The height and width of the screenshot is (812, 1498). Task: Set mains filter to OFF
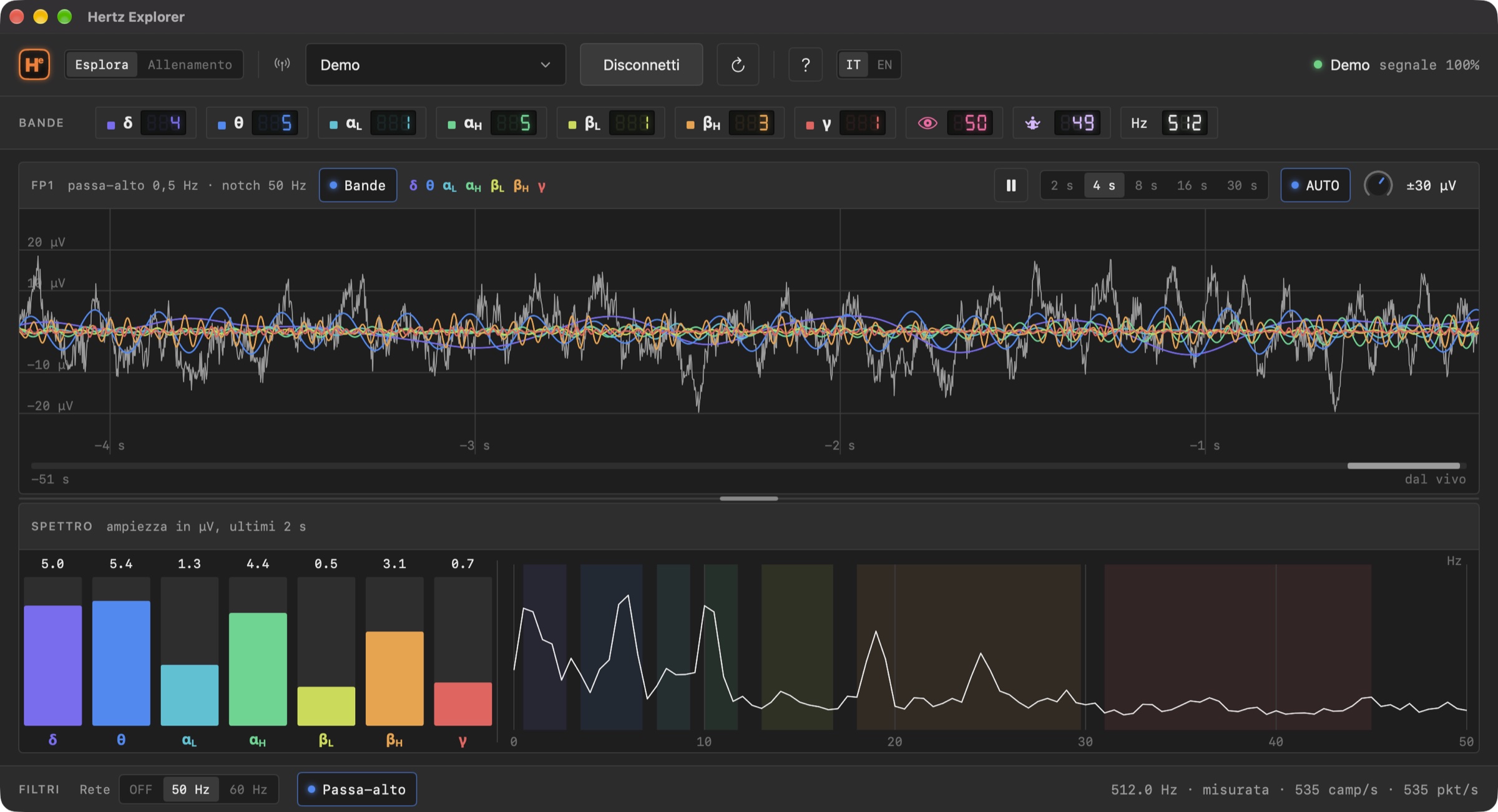pyautogui.click(x=141, y=790)
